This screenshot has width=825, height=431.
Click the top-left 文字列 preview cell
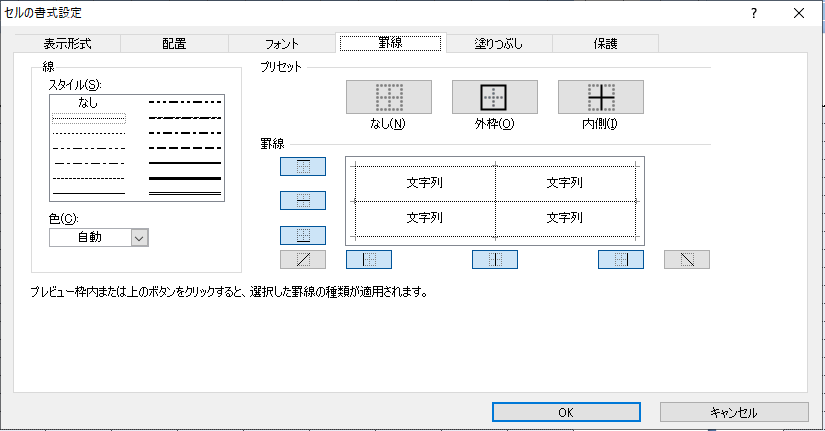pyautogui.click(x=425, y=184)
